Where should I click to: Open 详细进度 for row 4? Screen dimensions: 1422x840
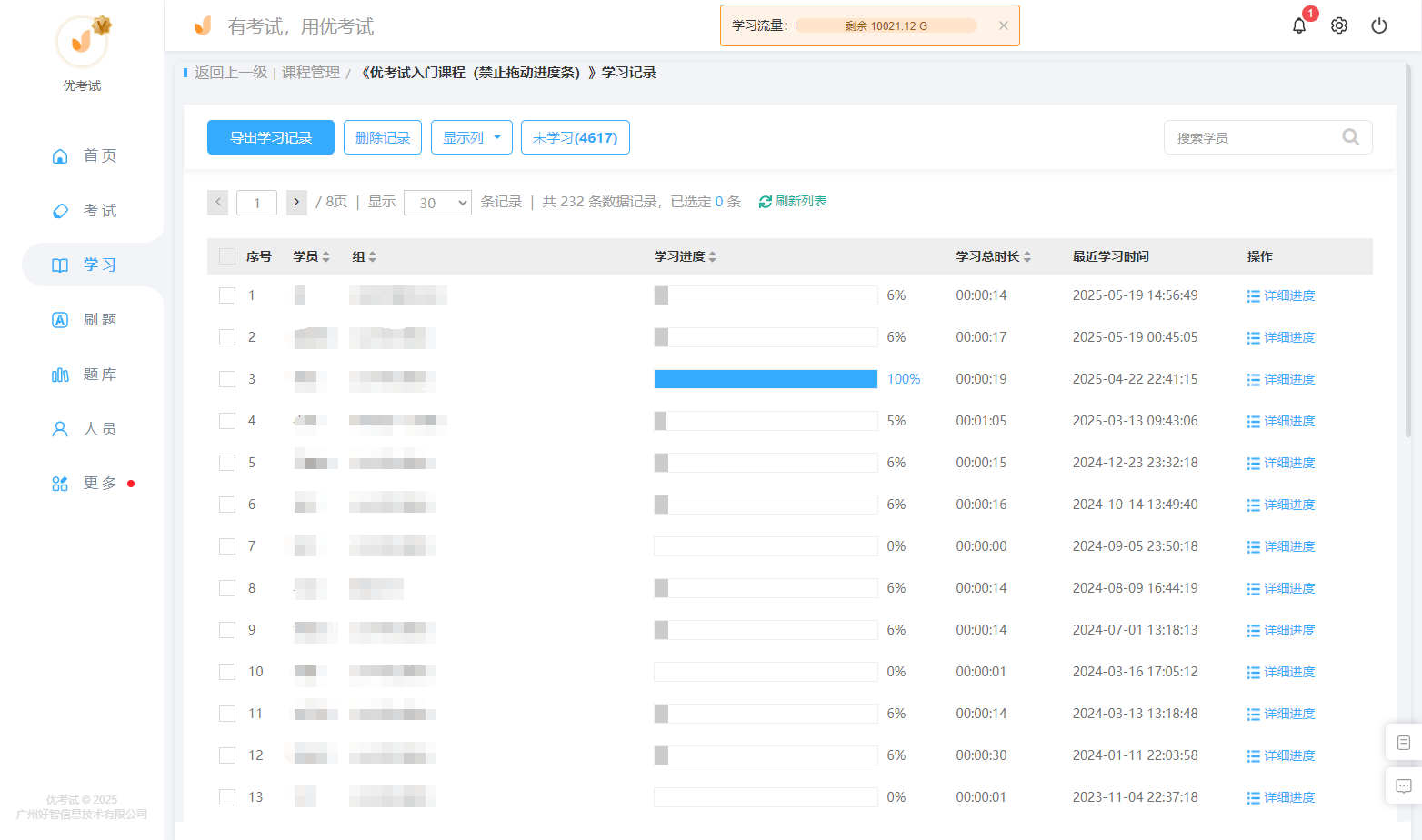coord(1281,421)
